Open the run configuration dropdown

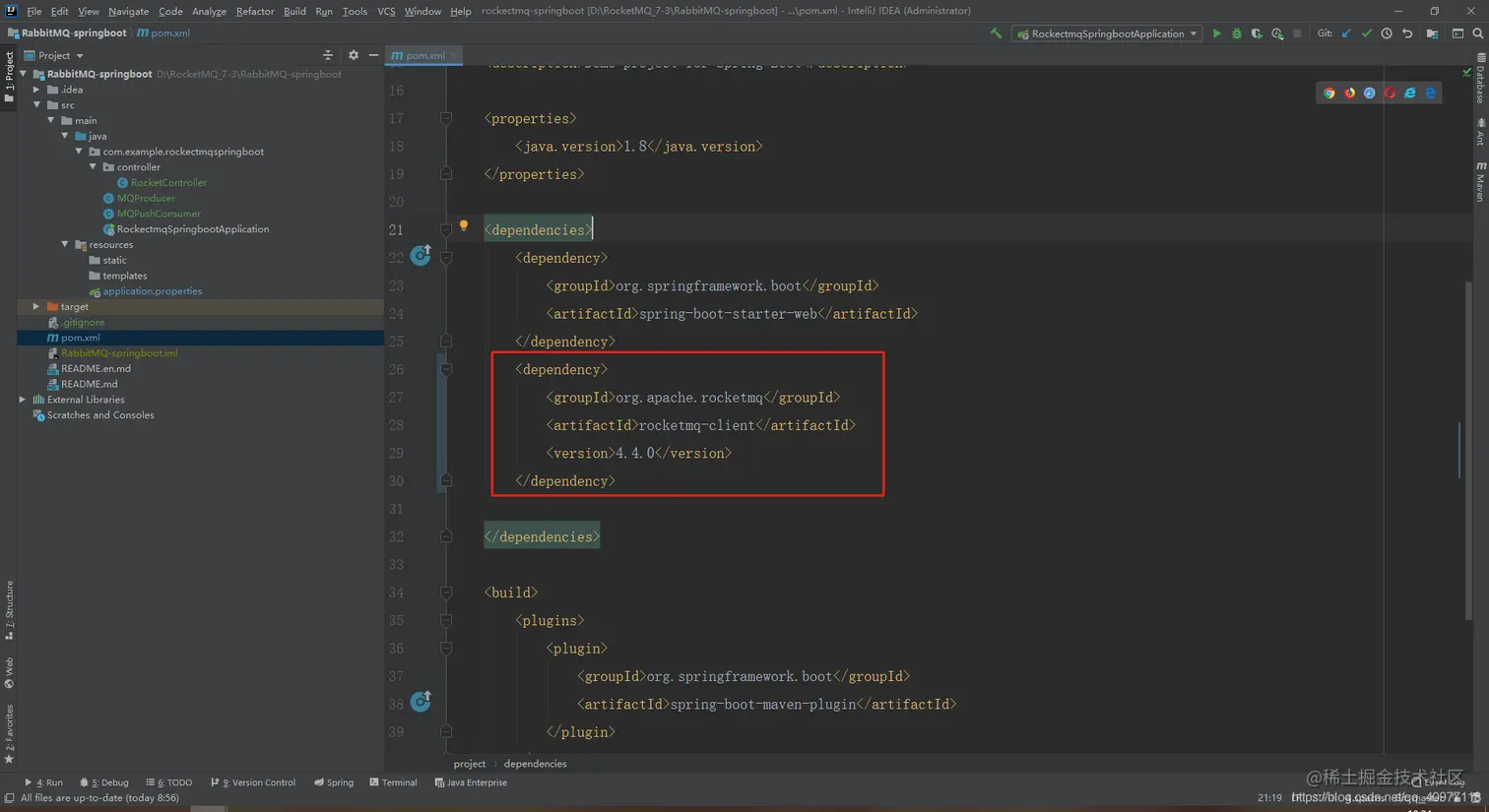[x=1107, y=33]
